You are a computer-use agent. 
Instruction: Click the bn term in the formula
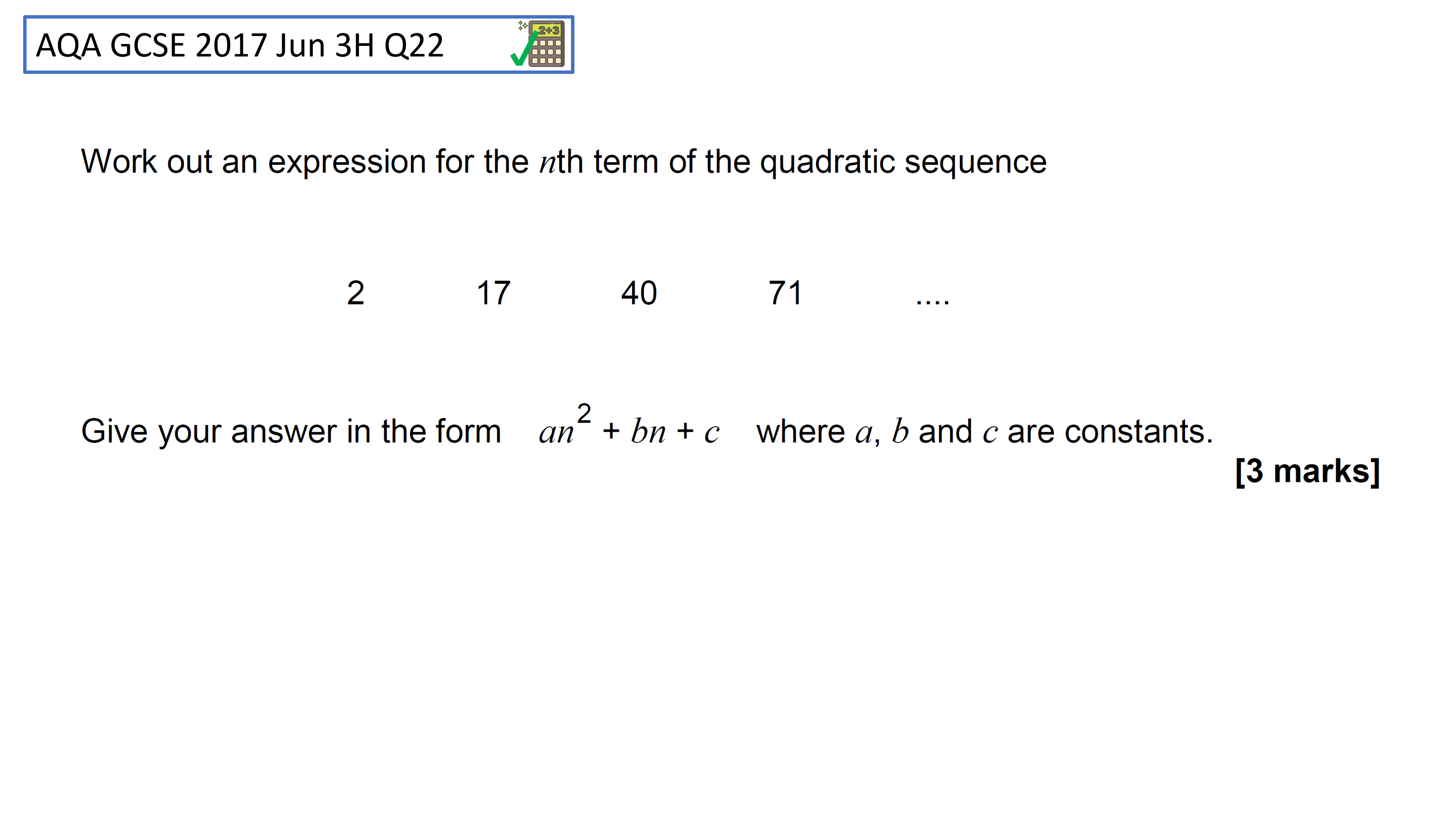(x=648, y=431)
